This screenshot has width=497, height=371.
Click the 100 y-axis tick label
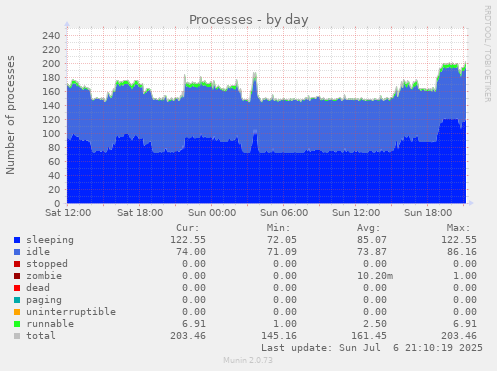(51, 134)
